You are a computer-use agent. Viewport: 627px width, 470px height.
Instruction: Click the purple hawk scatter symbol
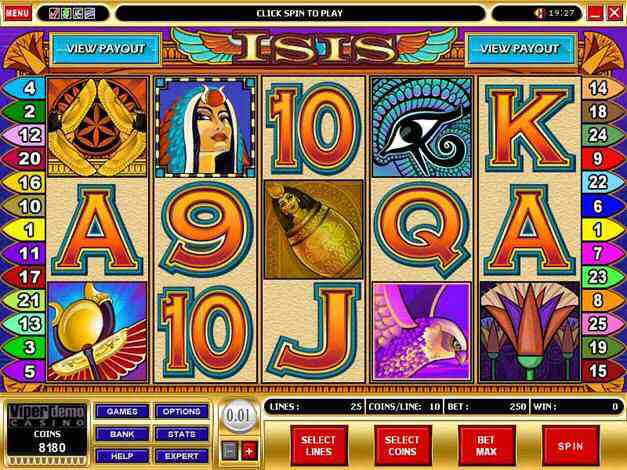pos(422,331)
